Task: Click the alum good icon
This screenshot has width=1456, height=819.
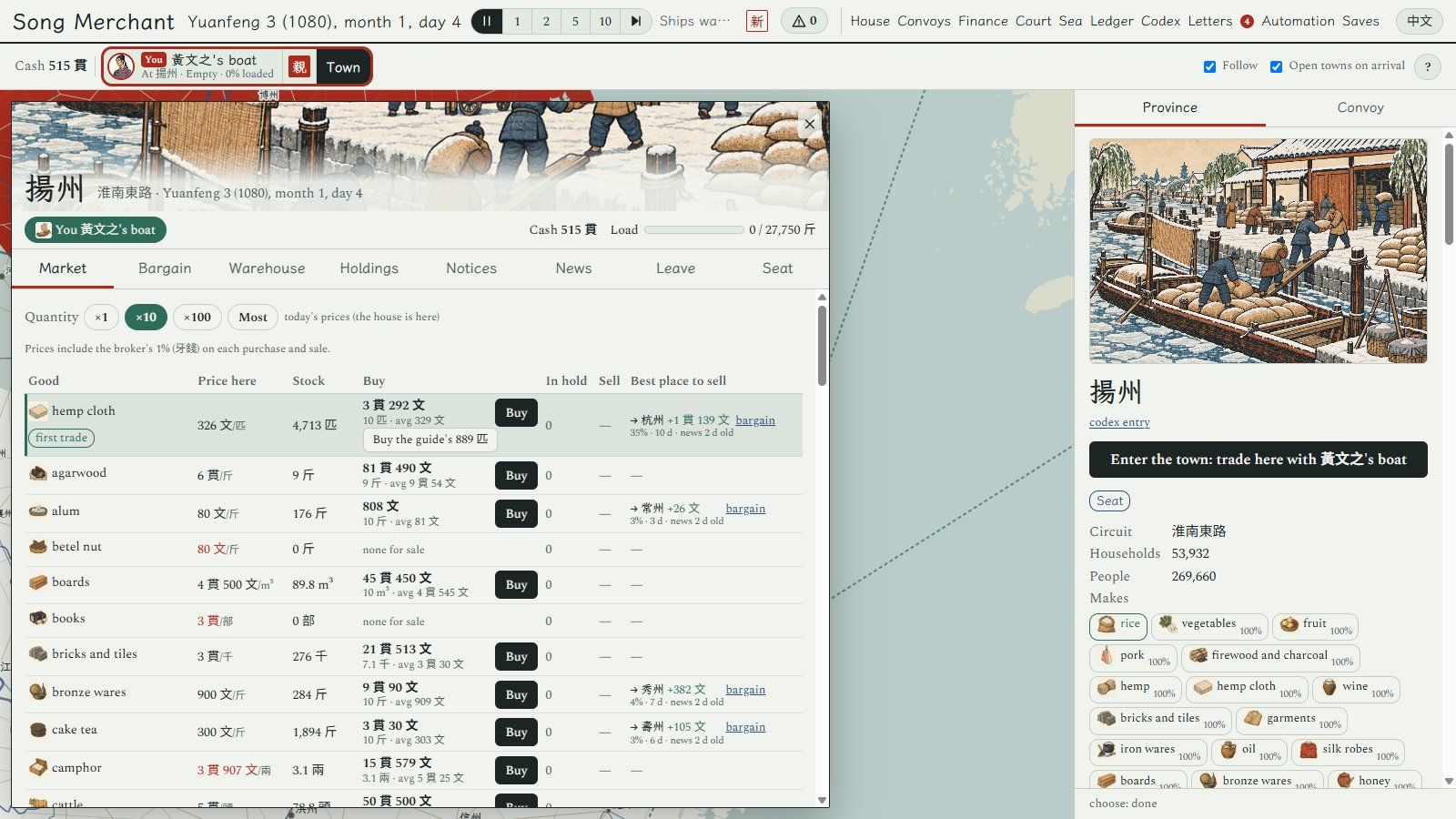Action: click(x=38, y=511)
